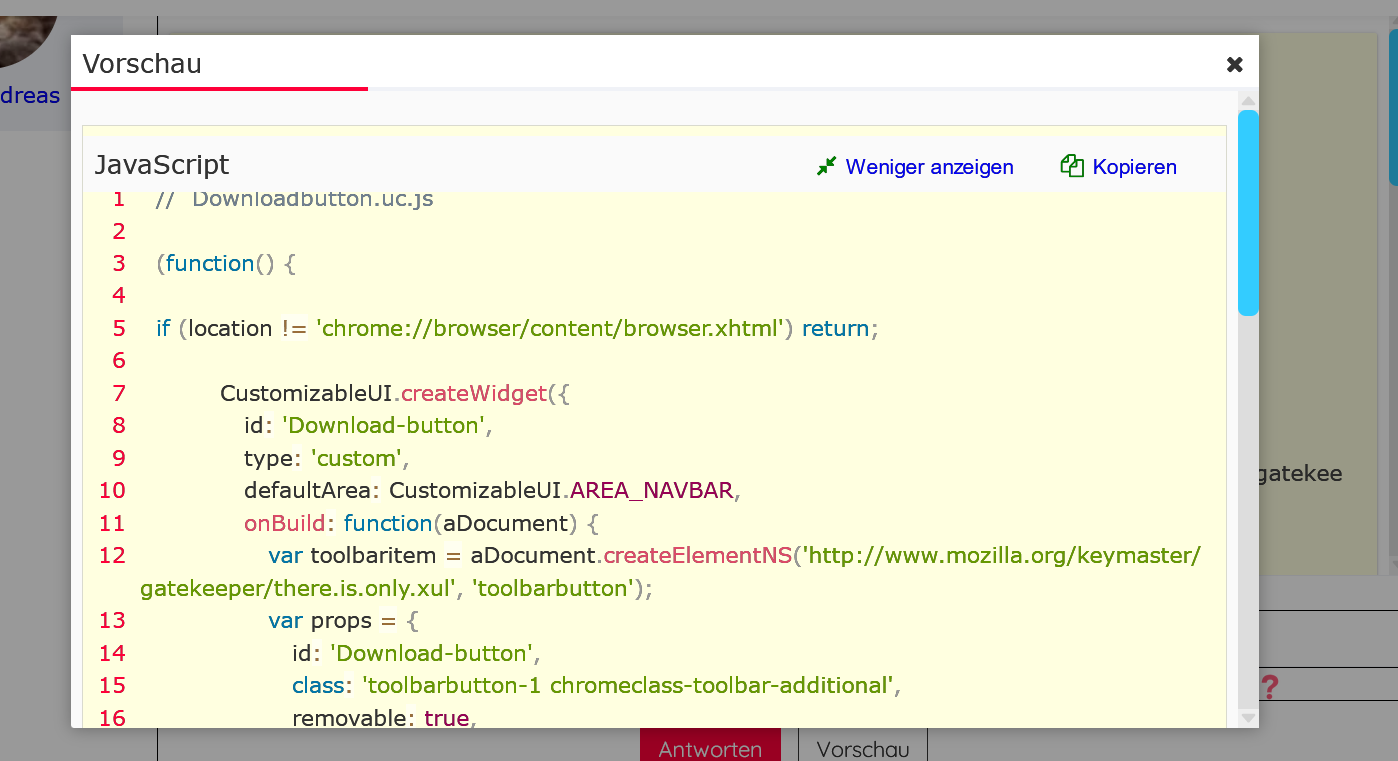Click the red question mark icon
The image size is (1398, 761).
[1269, 687]
